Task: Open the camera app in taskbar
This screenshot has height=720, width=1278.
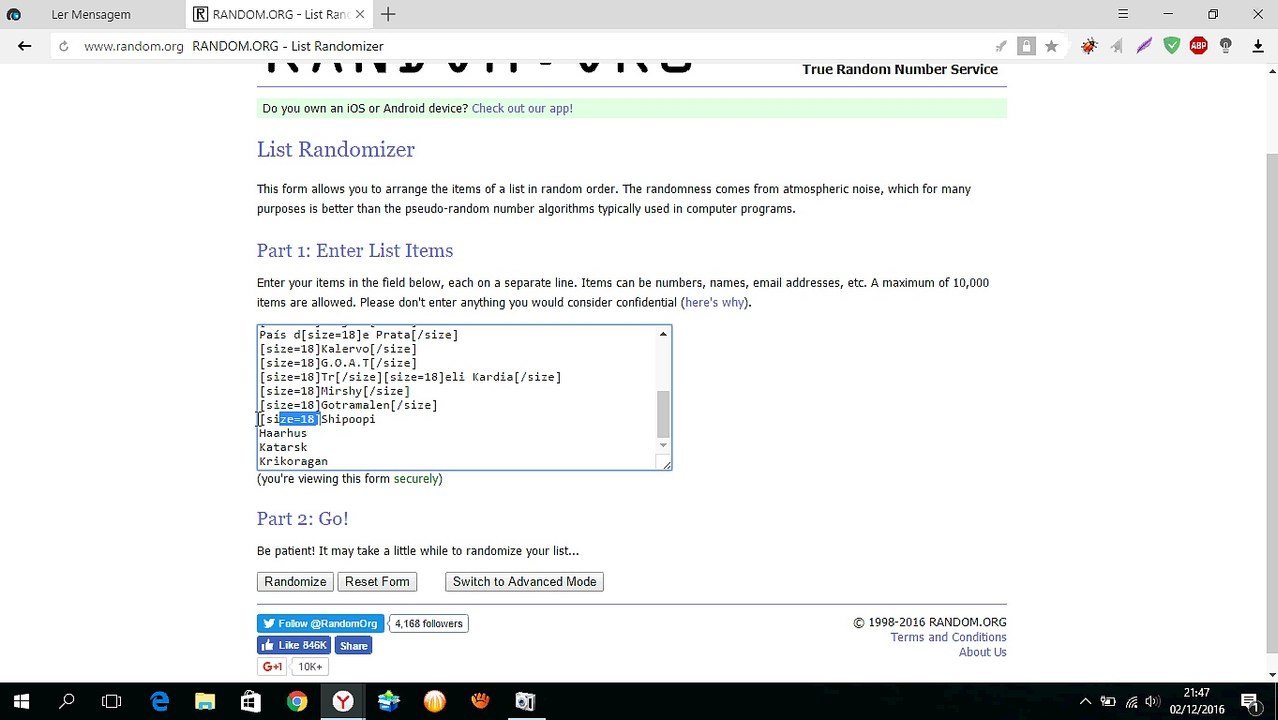Action: [525, 701]
